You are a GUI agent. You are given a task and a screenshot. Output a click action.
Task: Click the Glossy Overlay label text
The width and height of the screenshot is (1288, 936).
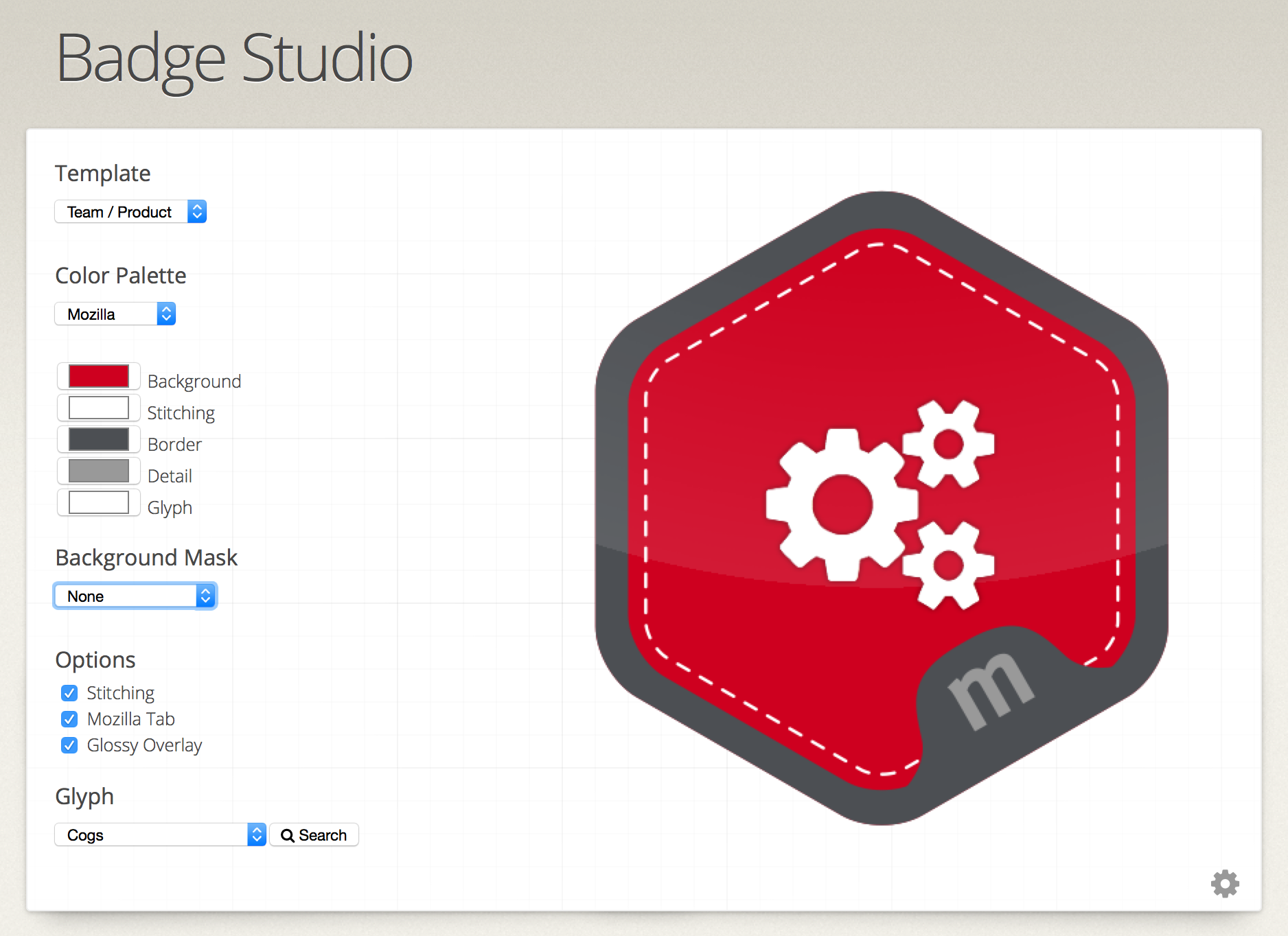click(144, 745)
